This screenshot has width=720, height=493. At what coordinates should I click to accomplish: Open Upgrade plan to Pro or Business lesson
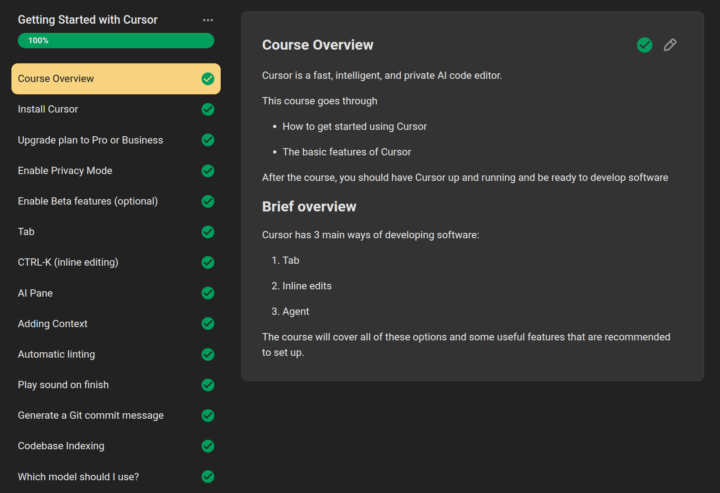click(116, 140)
